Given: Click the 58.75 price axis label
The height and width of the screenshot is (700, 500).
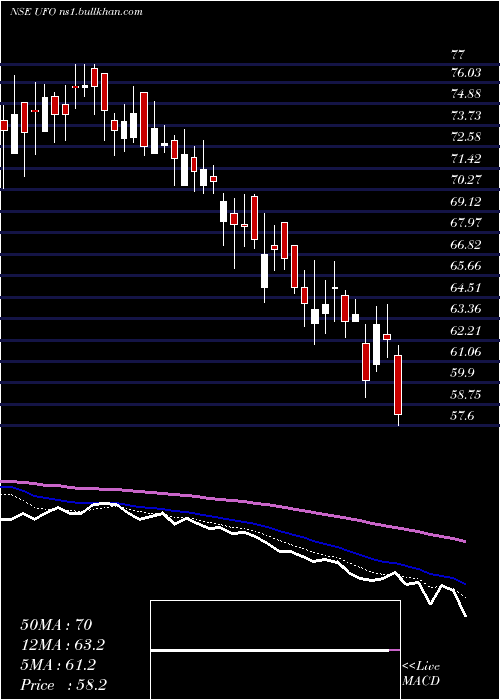Looking at the screenshot, I should click(466, 395).
